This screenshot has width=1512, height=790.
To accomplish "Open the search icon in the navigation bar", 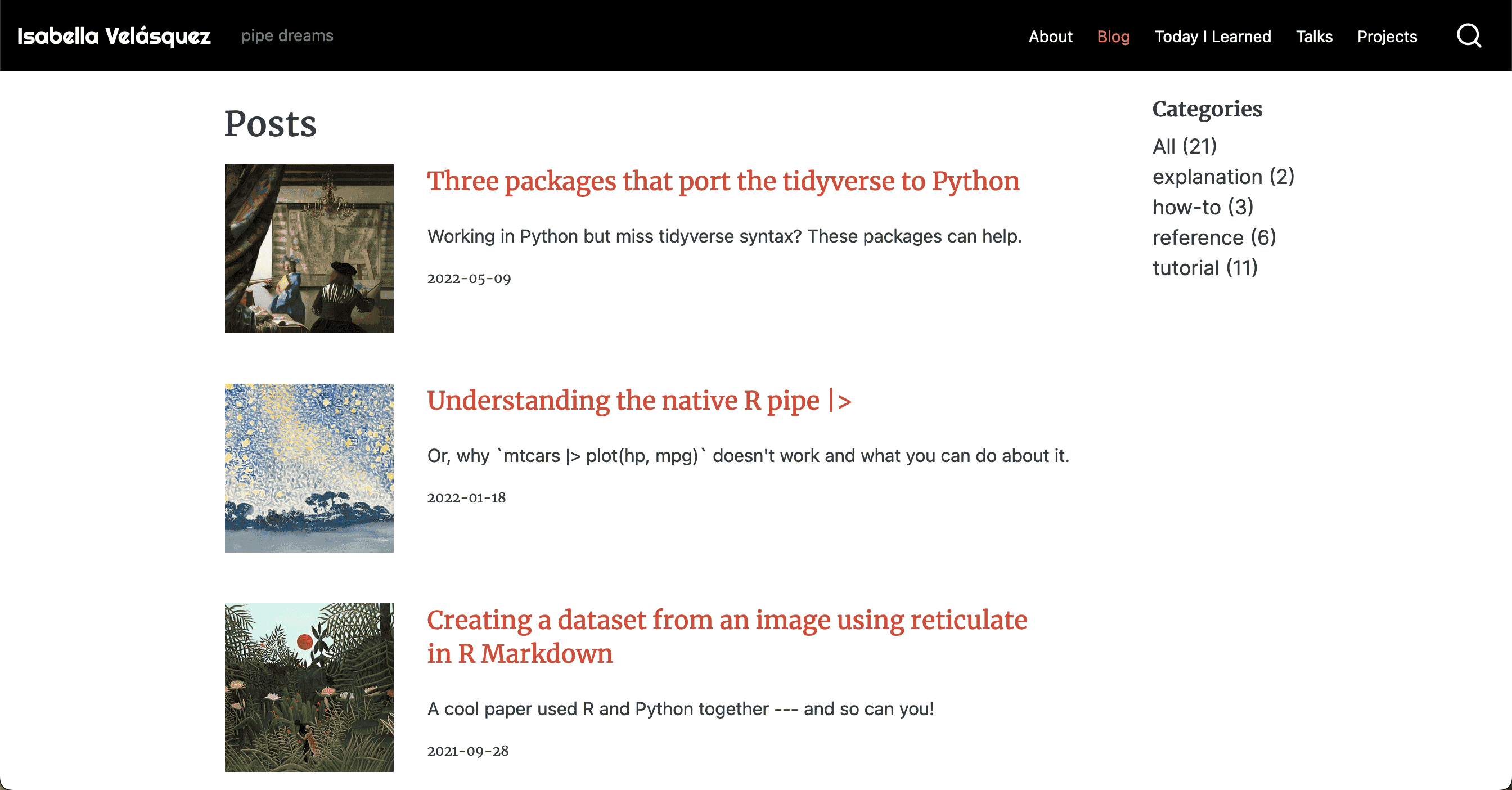I will pyautogui.click(x=1469, y=36).
